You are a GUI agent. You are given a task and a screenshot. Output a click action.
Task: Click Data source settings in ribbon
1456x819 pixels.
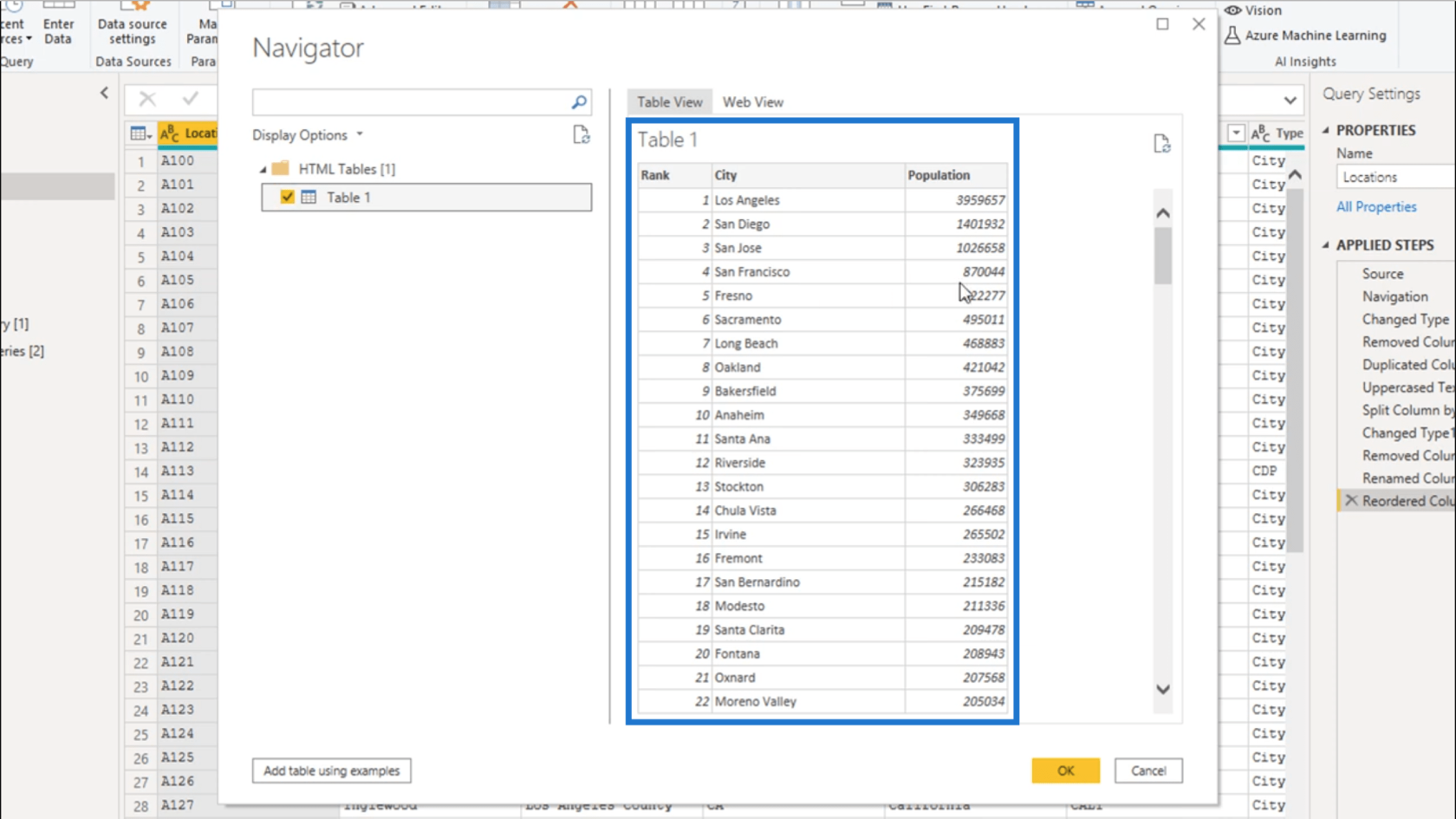click(x=133, y=31)
